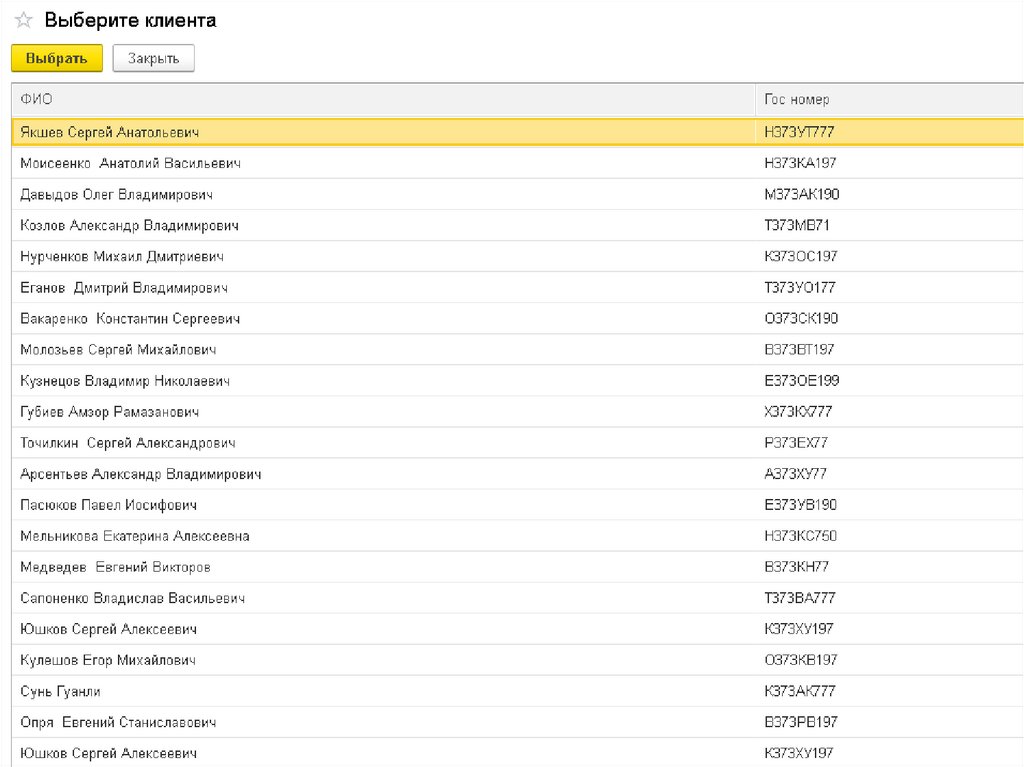Click plate number Т373ВА777
This screenshot has height=767, width=1024.
[799, 597]
